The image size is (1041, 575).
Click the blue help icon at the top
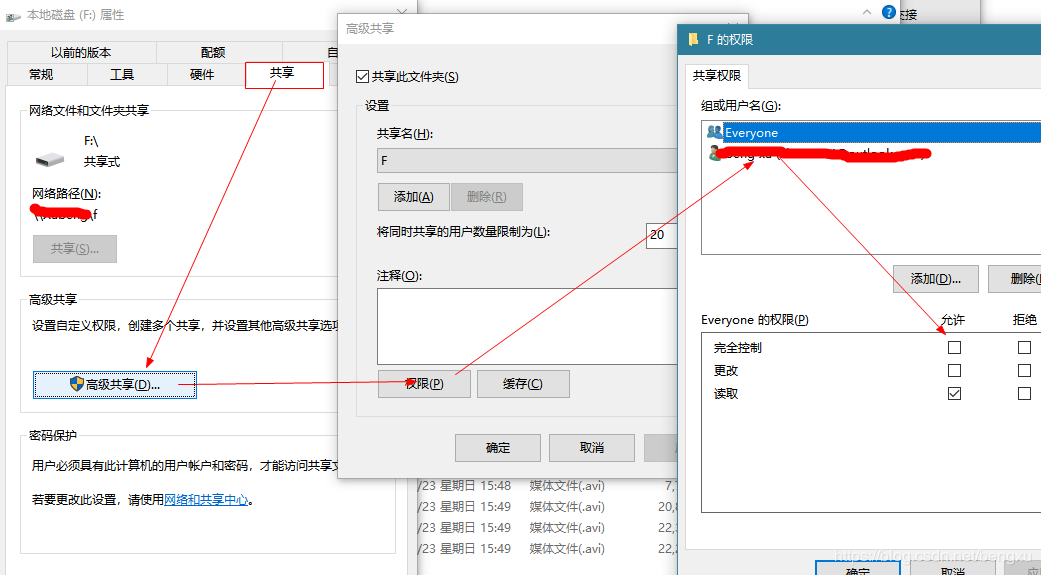(x=888, y=12)
